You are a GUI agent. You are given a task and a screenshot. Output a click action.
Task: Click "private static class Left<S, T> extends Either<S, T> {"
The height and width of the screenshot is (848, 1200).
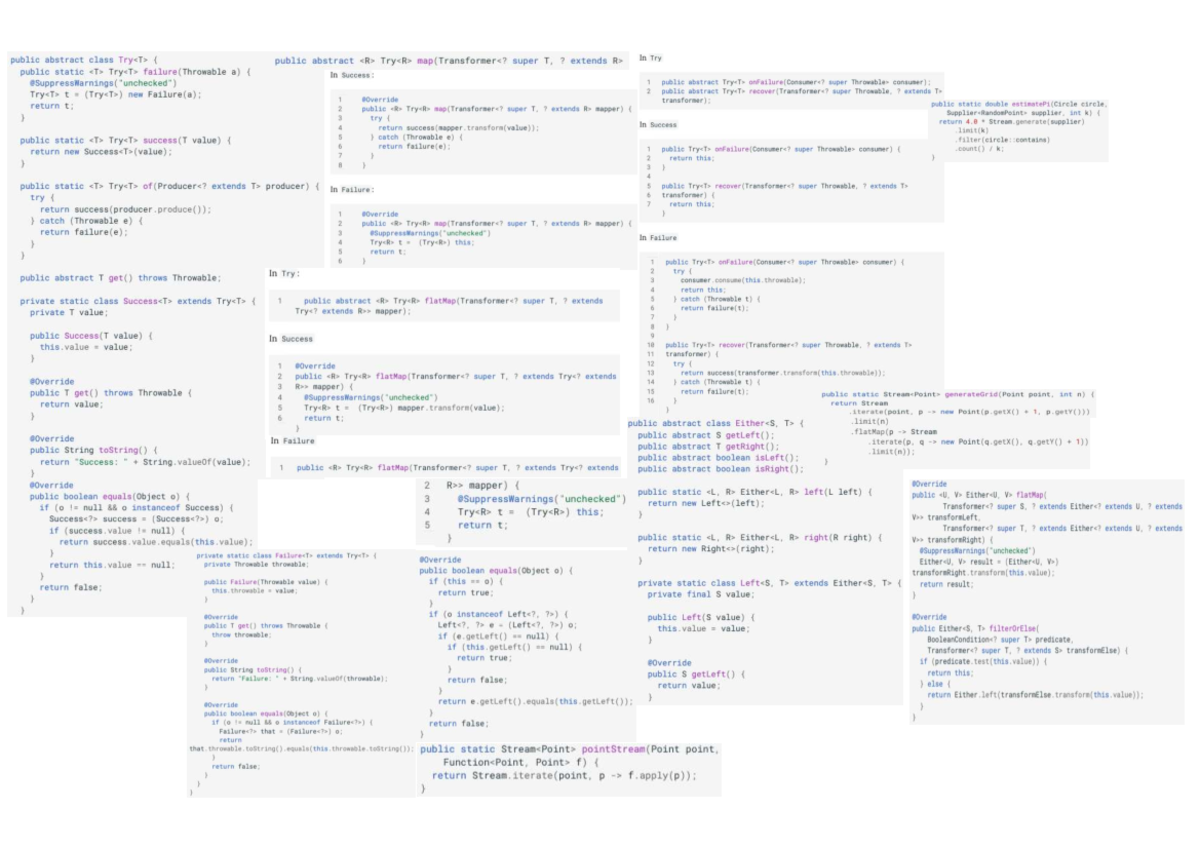point(770,583)
